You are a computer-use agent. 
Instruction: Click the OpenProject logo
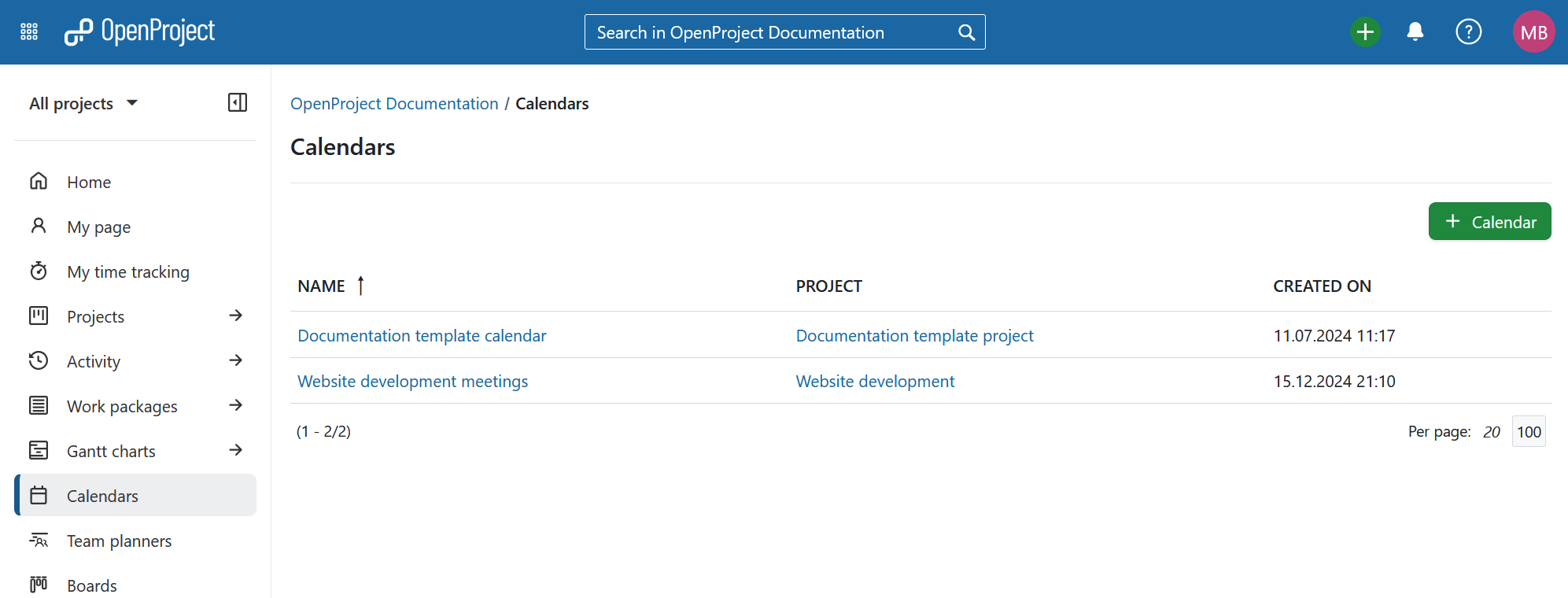139,31
